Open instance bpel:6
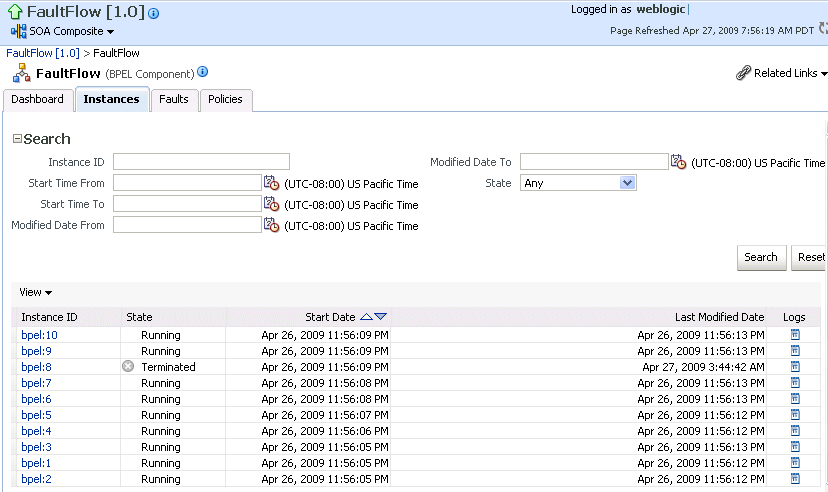 coord(36,399)
